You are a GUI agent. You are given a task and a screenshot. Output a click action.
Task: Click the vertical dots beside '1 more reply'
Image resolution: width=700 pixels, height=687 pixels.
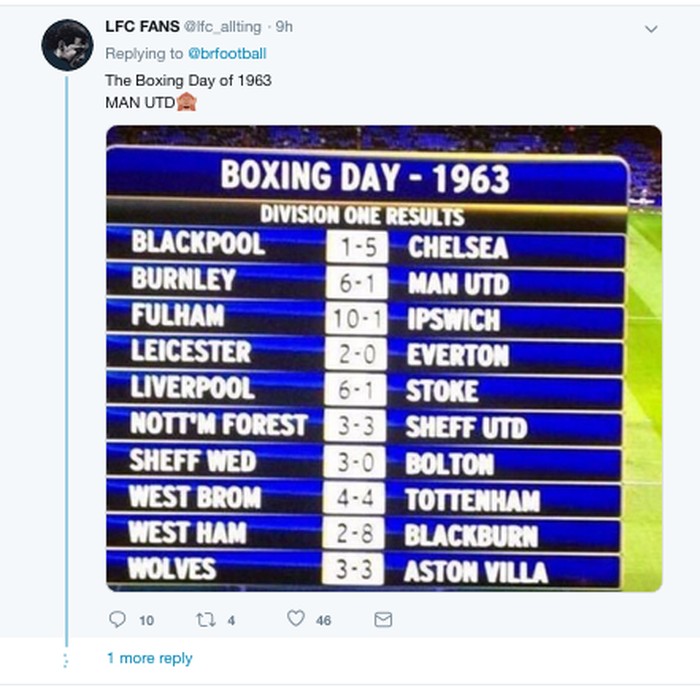point(67,660)
